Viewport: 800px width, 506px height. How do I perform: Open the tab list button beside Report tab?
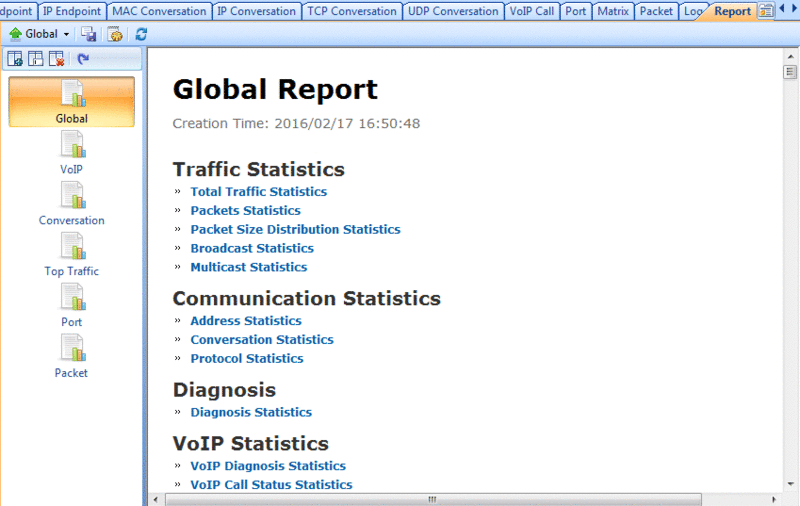tap(766, 11)
